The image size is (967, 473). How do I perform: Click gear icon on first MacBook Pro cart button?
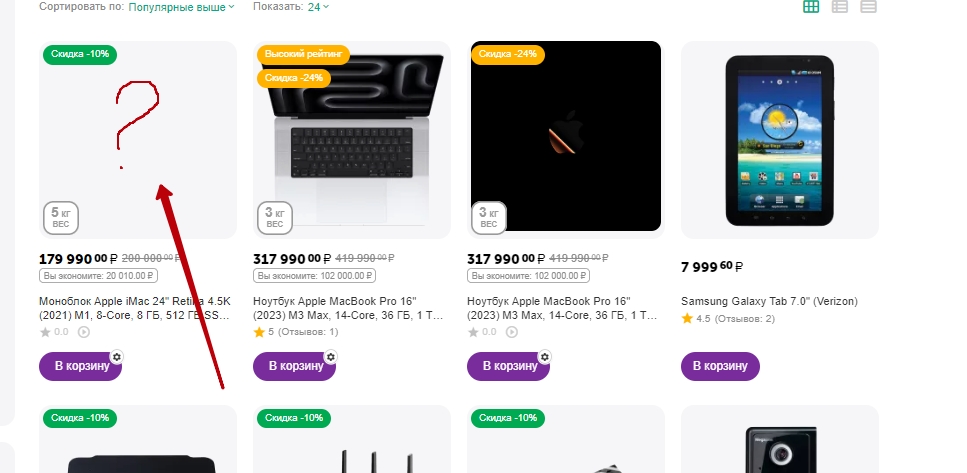pyautogui.click(x=331, y=356)
